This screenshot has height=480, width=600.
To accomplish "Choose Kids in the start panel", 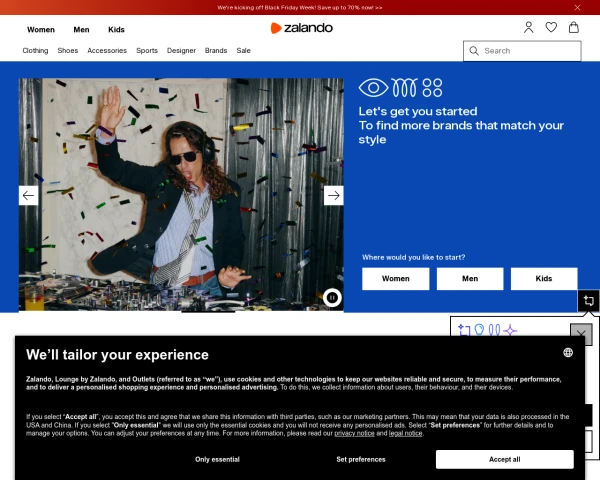I will pyautogui.click(x=544, y=279).
